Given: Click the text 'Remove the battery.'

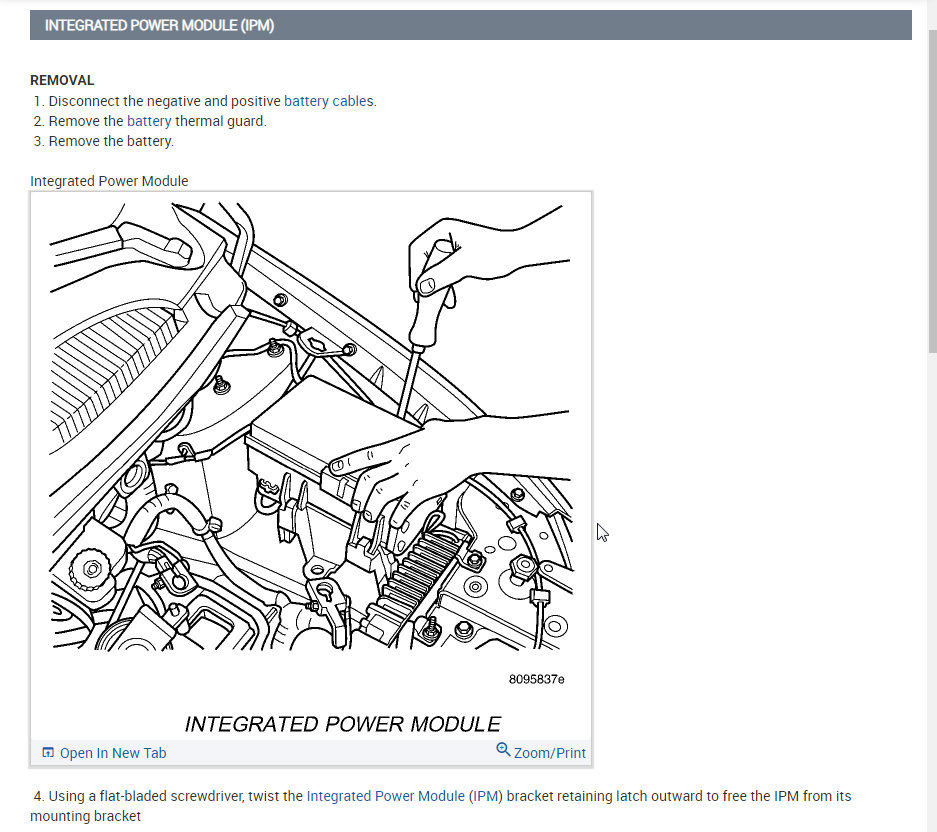Looking at the screenshot, I should coord(111,142).
